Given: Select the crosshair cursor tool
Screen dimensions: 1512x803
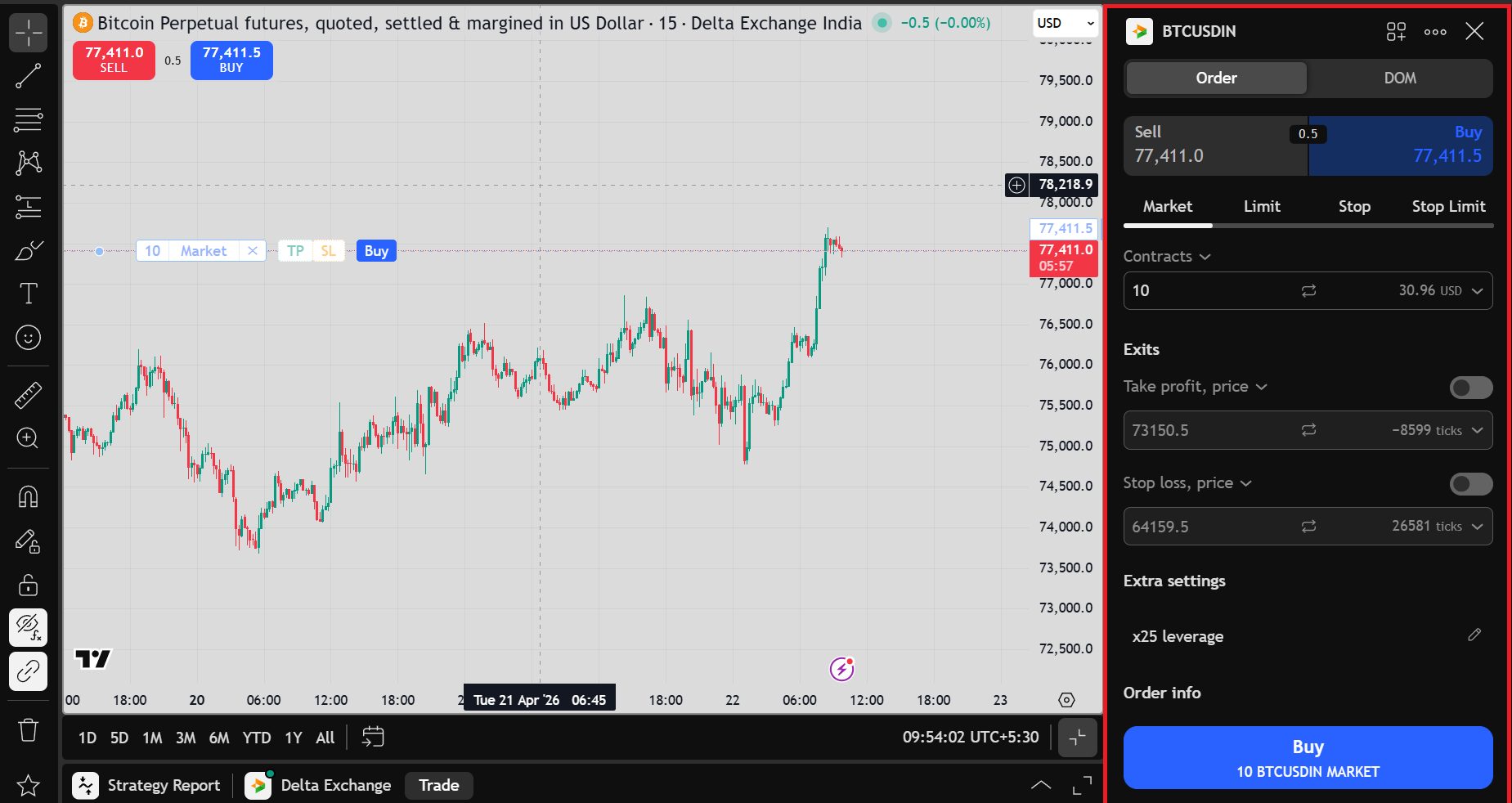Looking at the screenshot, I should [29, 33].
